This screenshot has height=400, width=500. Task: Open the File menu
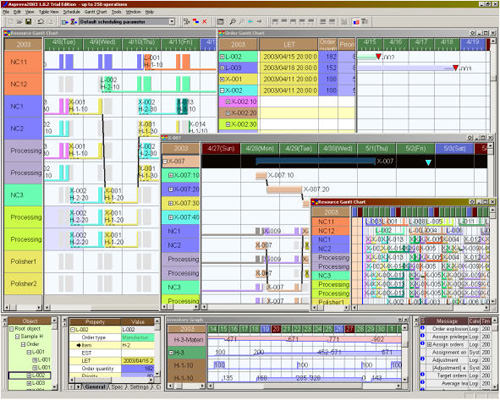tap(6, 12)
